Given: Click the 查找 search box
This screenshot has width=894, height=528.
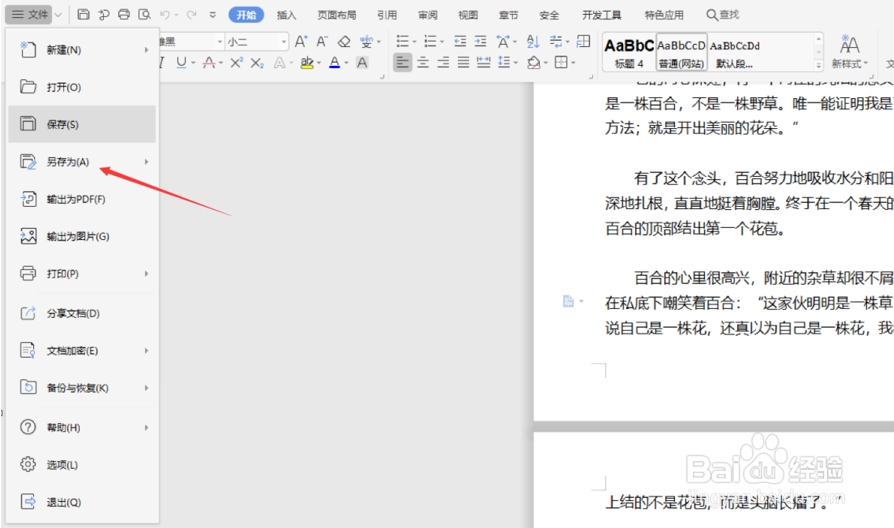Looking at the screenshot, I should [x=723, y=15].
